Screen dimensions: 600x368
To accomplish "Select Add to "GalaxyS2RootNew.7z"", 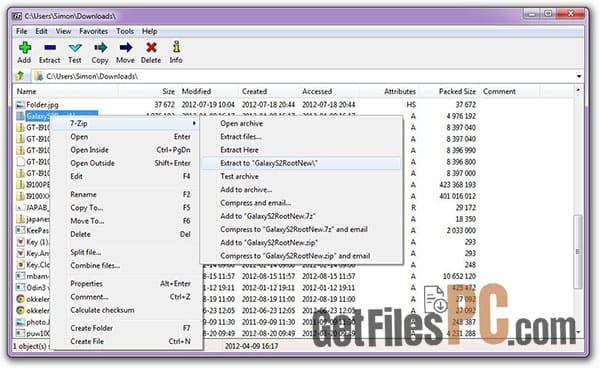I will [x=267, y=216].
